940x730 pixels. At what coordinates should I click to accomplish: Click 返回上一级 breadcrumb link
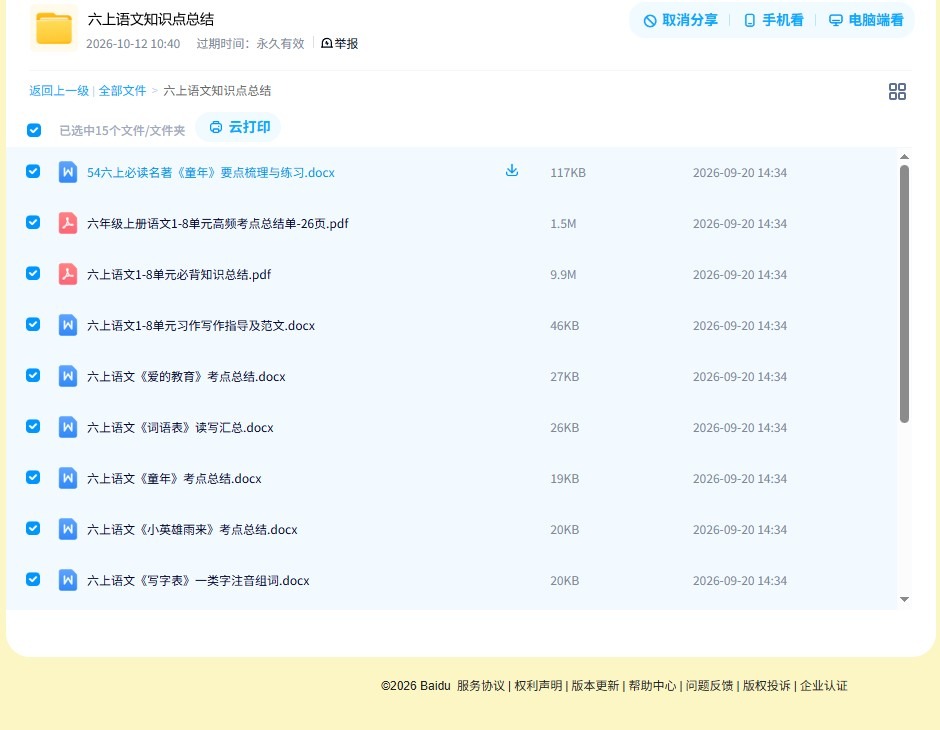pyautogui.click(x=59, y=91)
